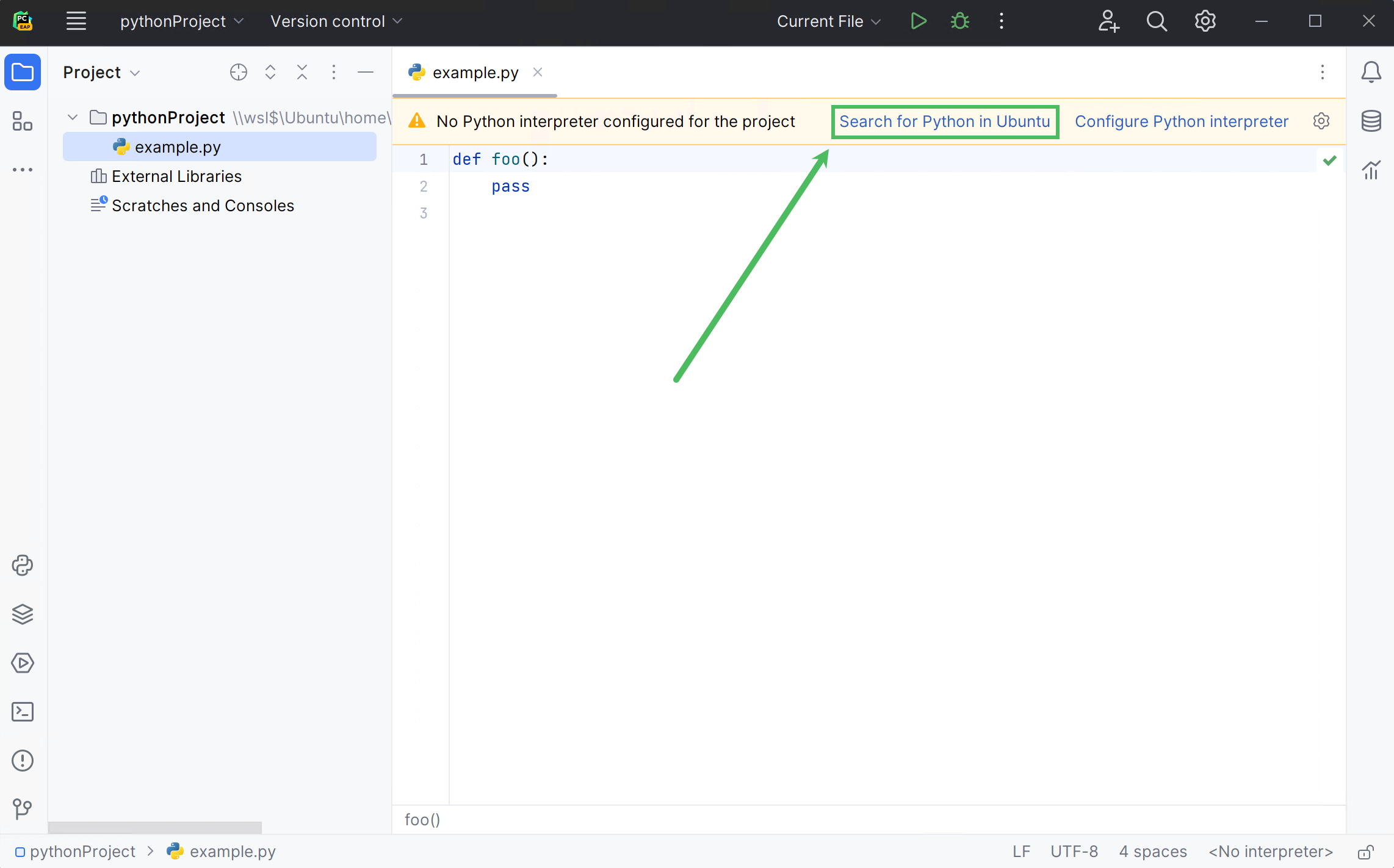Click the example.py tab

[475, 72]
